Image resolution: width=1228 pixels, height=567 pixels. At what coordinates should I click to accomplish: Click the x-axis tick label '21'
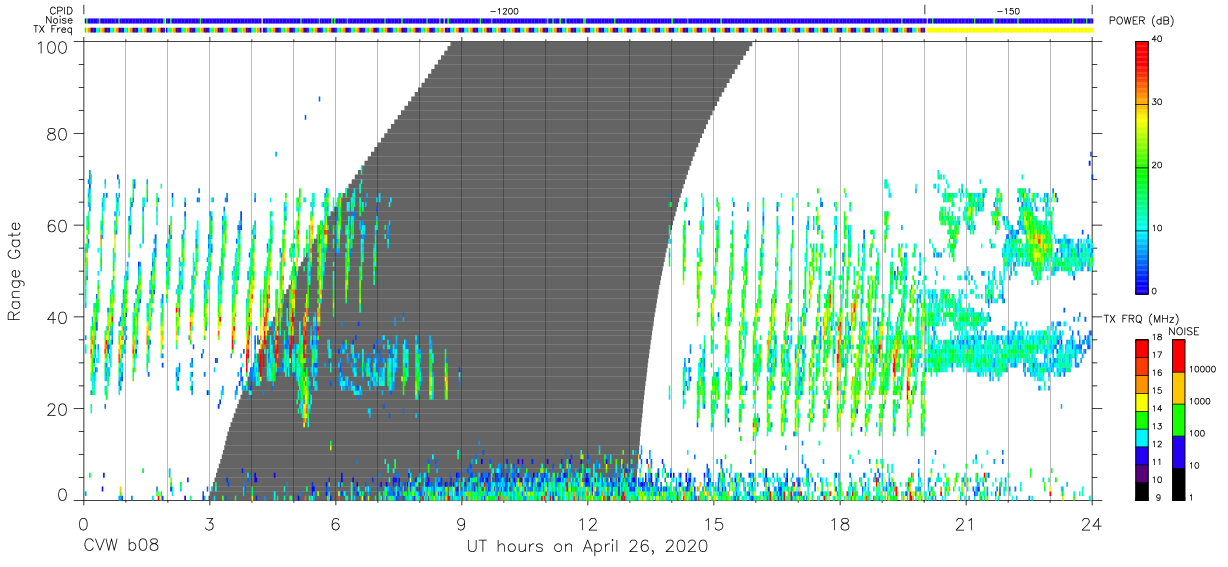pos(966,523)
